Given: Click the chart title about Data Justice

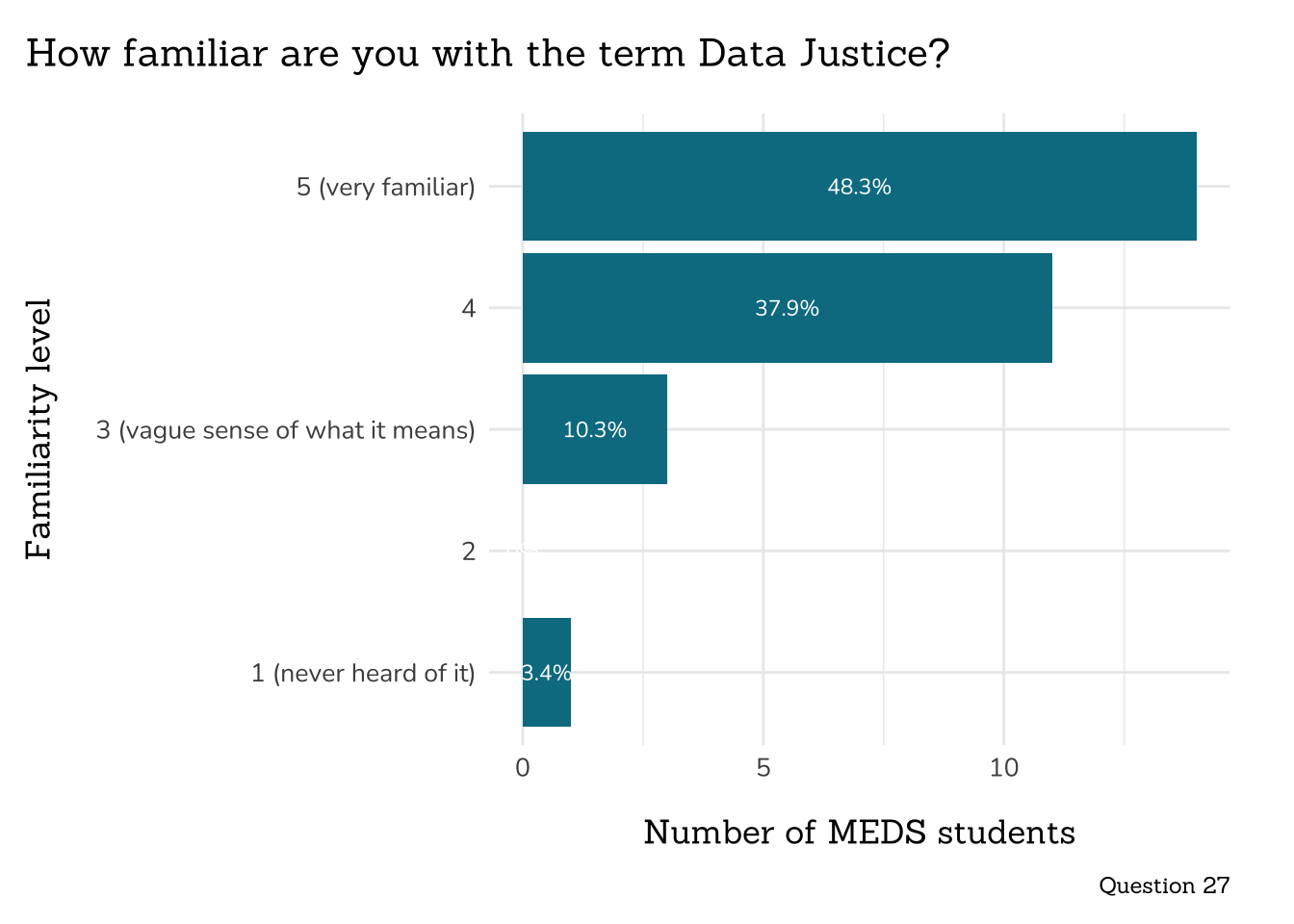Looking at the screenshot, I should [487, 53].
